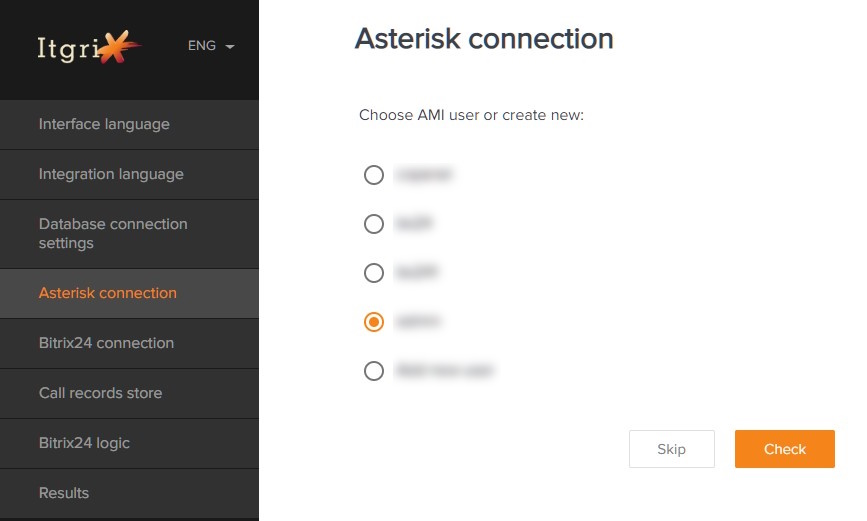Open Bitrix24 logic step
867x521 pixels.
click(x=129, y=444)
